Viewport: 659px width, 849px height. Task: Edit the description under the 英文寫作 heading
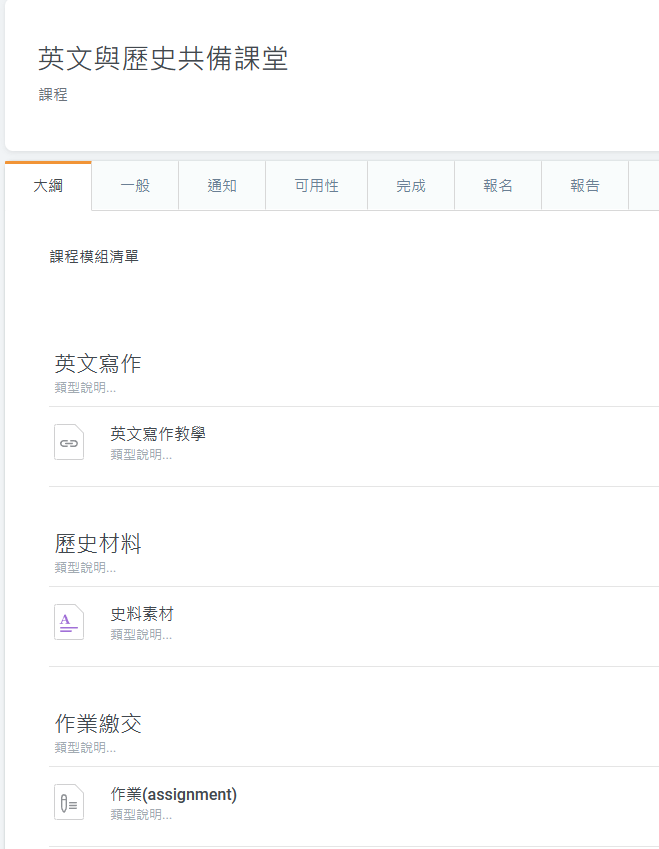(85, 387)
